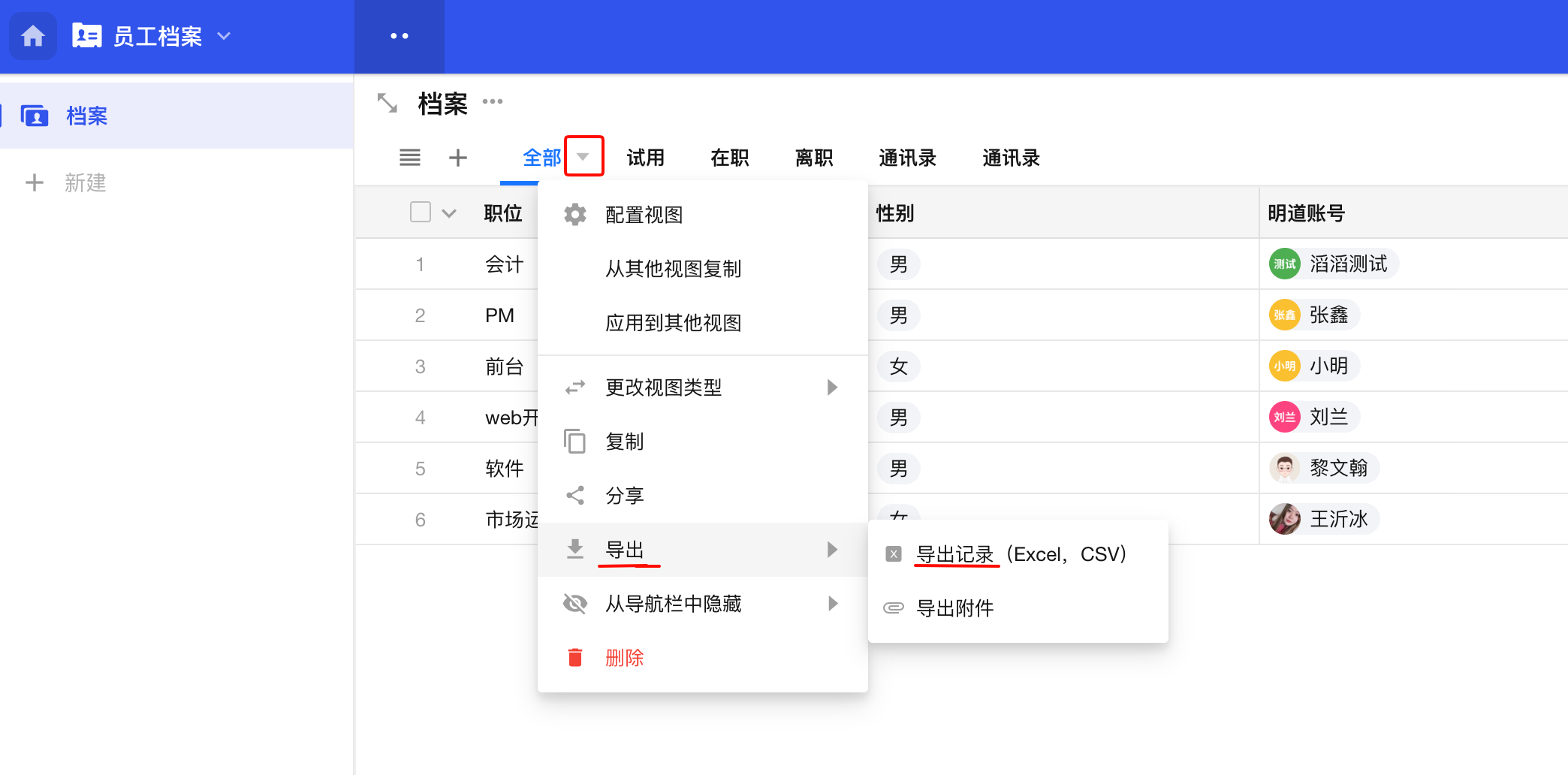
Task: Click the expand fullscreen arrow icon beside 档案
Action: pos(387,103)
